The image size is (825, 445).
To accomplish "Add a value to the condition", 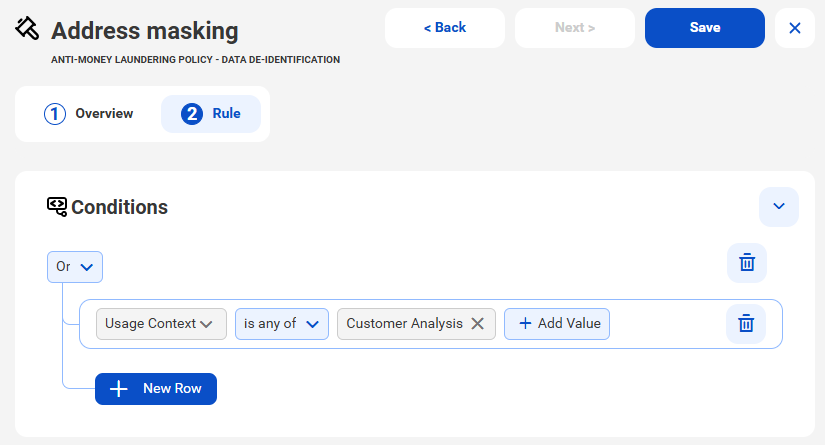I will point(557,323).
